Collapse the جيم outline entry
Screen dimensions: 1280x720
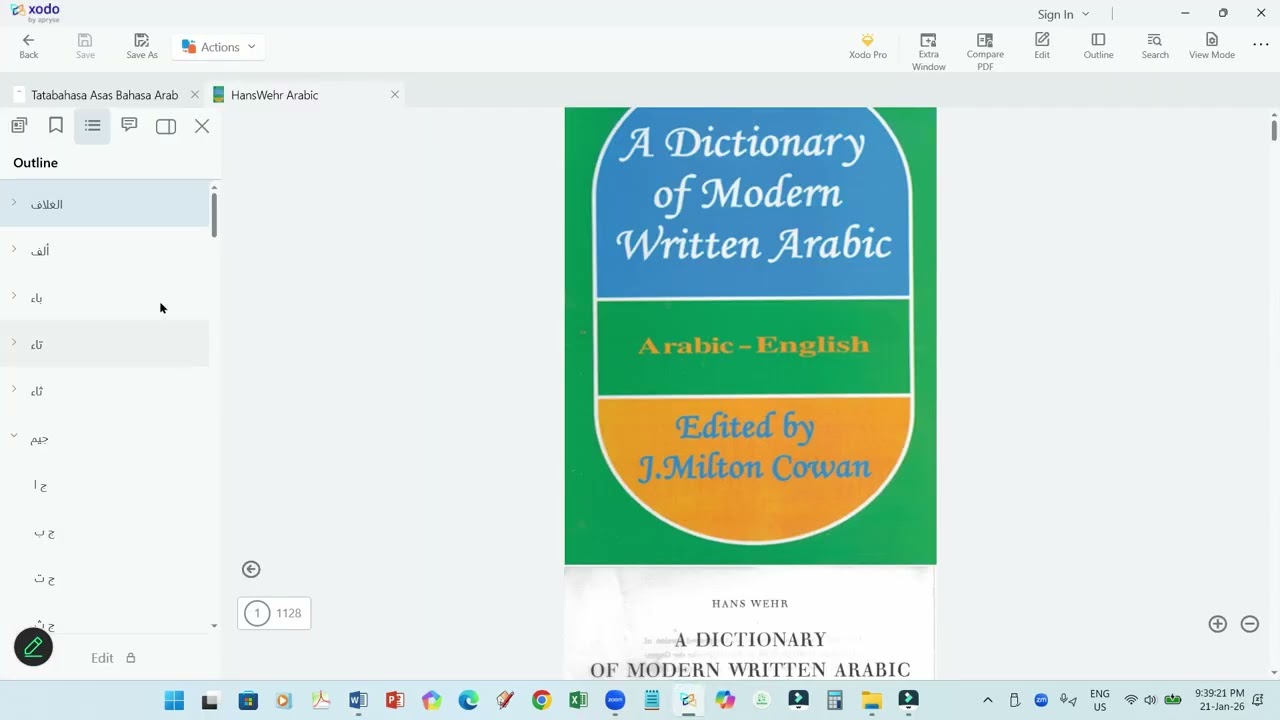(x=14, y=437)
